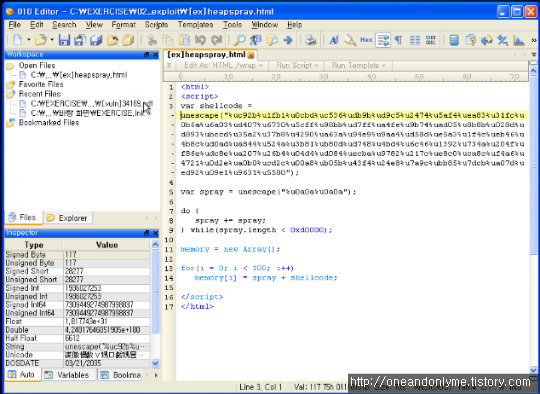Open the Edit As HTML dropdown
This screenshot has height=394, width=540.
tap(223, 65)
